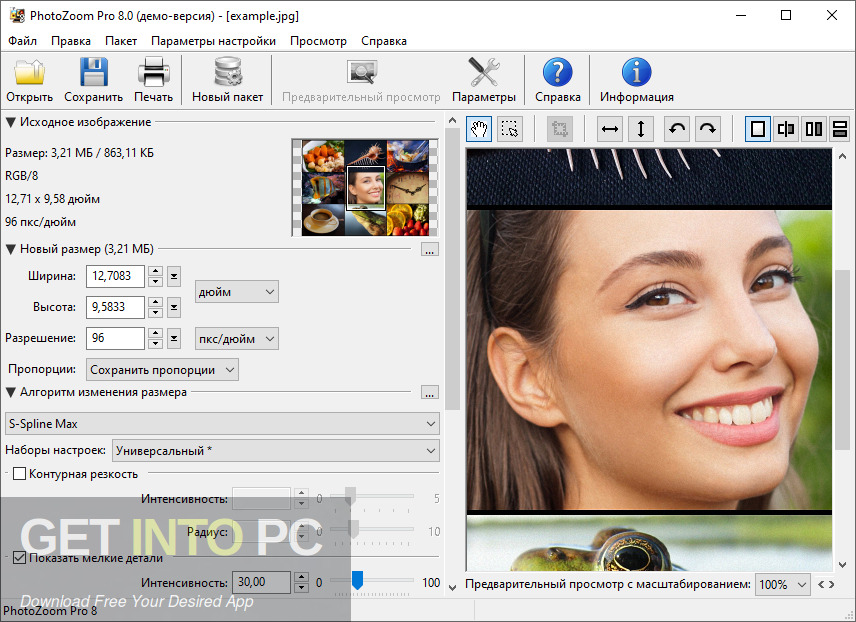Screen dimensions: 856x622
Task: Click the left panel vertical scrollbar
Action: [453, 269]
